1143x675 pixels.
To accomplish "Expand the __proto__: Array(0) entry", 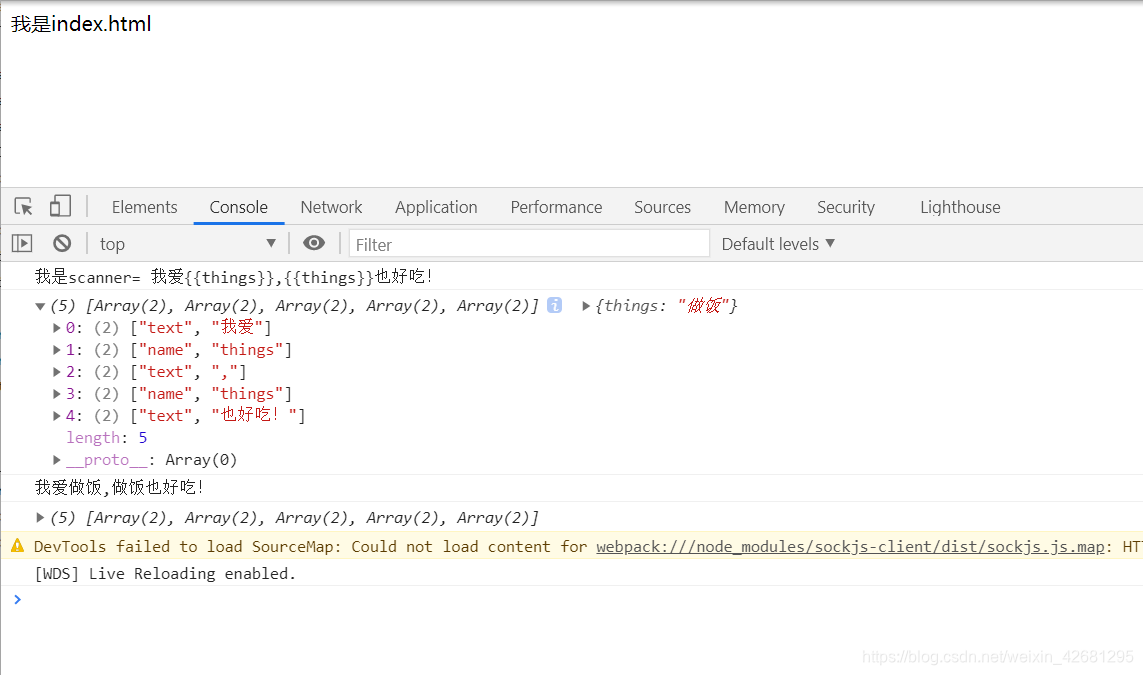I will click(x=56, y=459).
